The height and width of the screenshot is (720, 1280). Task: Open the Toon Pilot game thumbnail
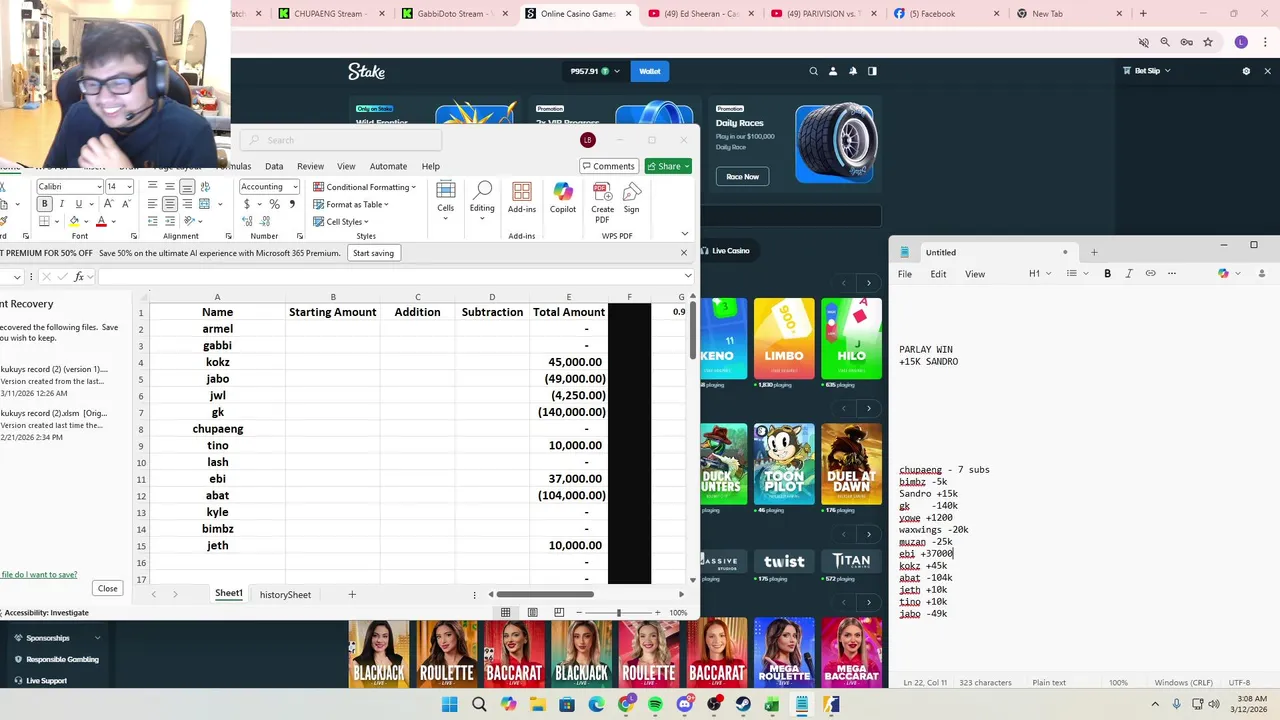coord(784,463)
